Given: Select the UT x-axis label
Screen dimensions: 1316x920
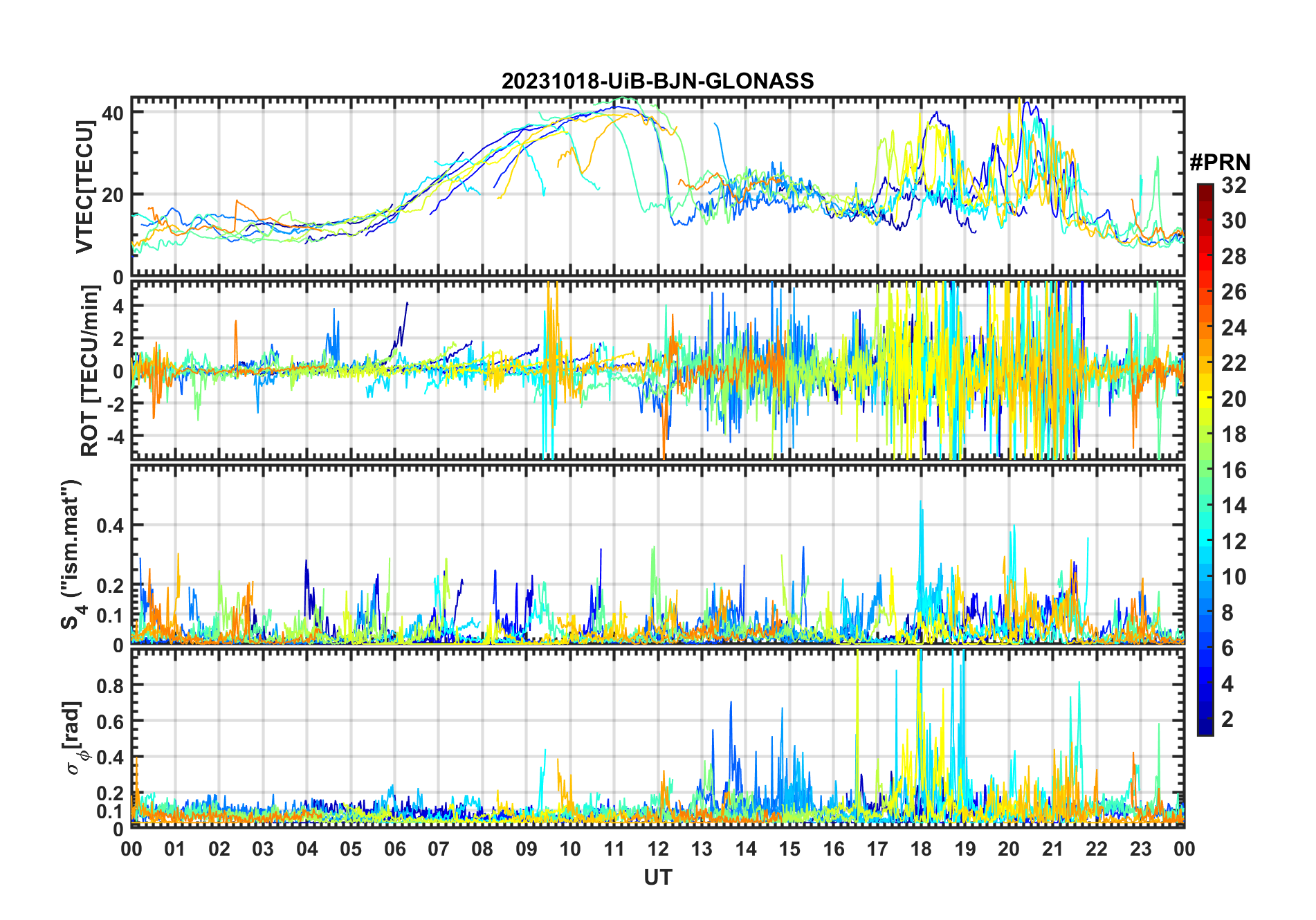Looking at the screenshot, I should tap(657, 877).
